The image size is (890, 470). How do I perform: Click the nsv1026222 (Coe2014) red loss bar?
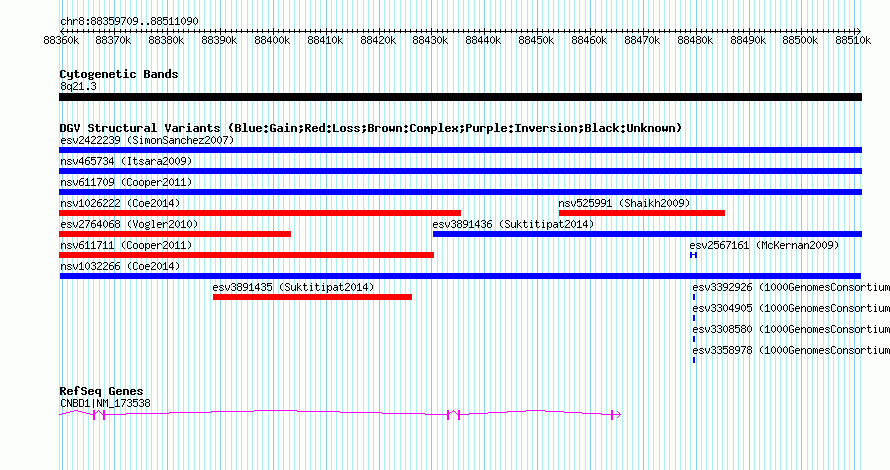pyautogui.click(x=260, y=213)
